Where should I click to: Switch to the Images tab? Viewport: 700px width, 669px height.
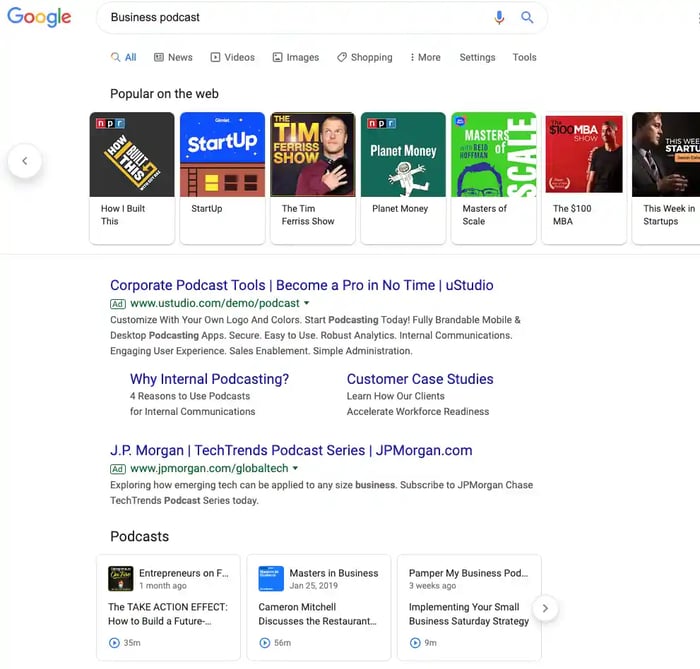click(x=296, y=57)
